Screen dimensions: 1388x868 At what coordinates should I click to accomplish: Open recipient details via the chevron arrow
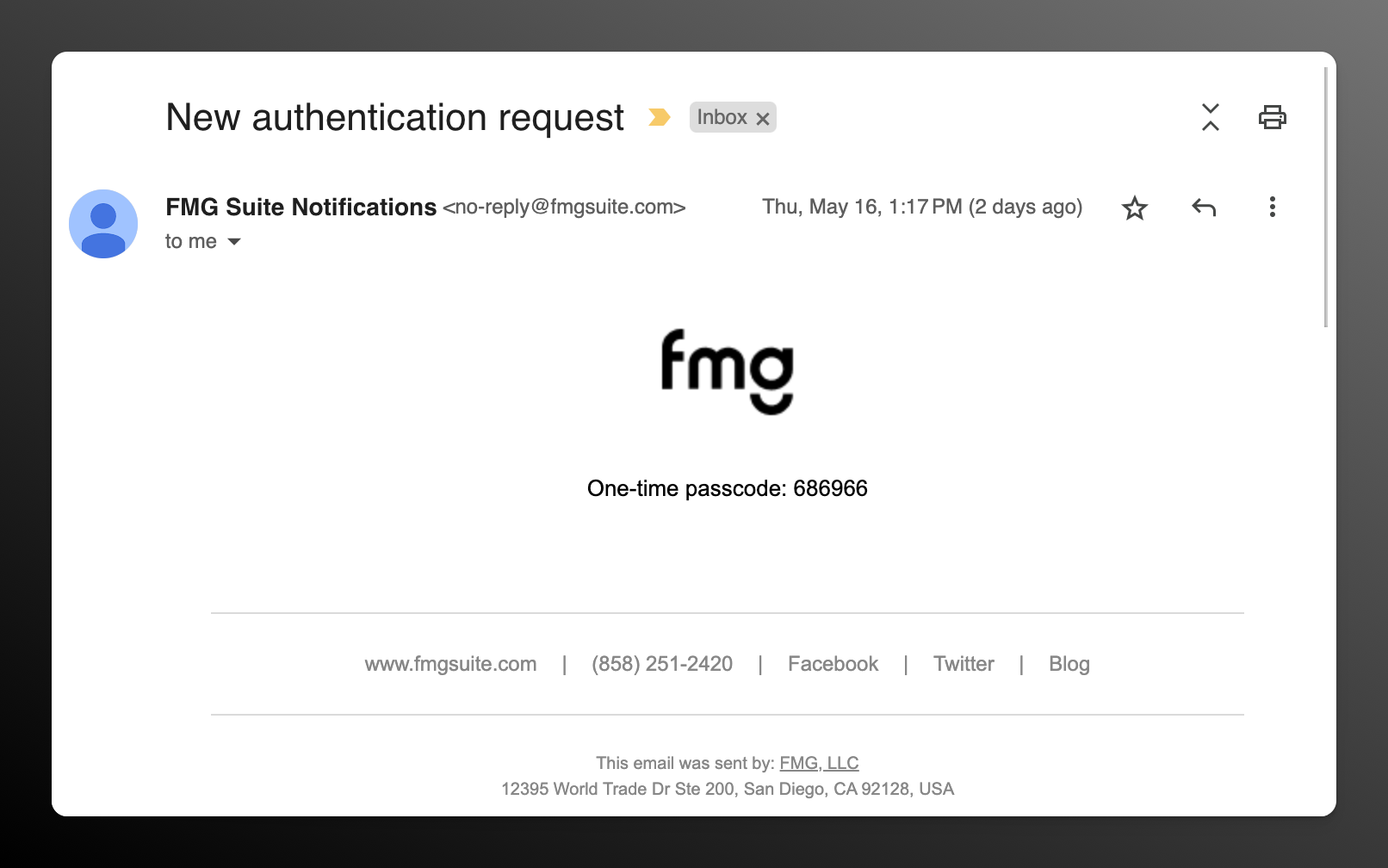pos(233,242)
